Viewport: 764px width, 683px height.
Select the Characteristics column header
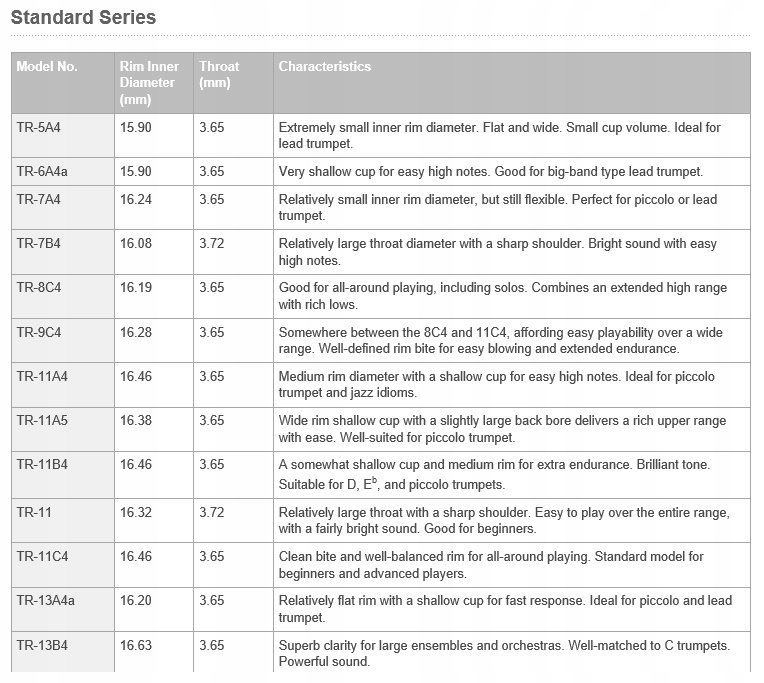pyautogui.click(x=325, y=66)
